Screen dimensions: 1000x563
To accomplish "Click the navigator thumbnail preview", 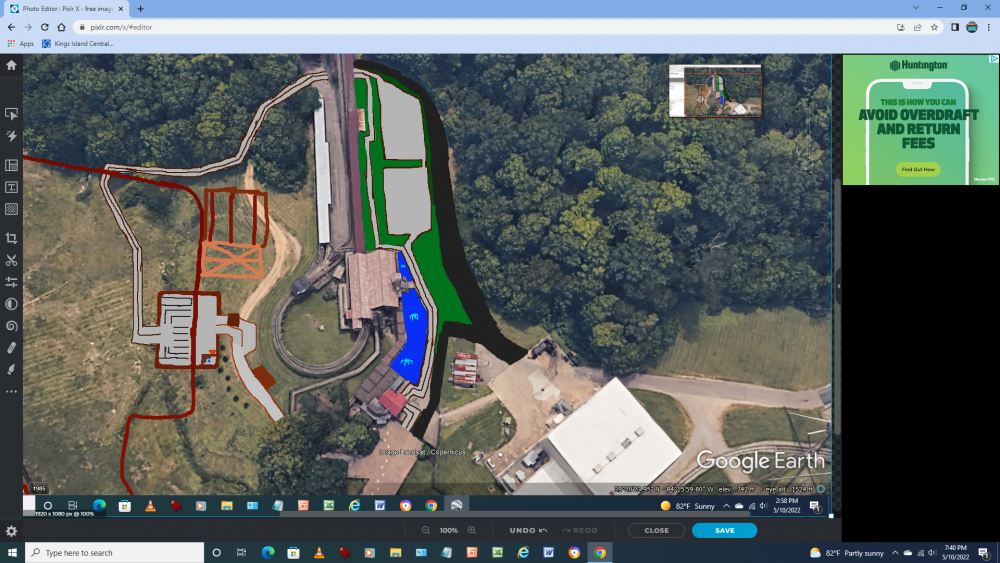I will point(715,91).
